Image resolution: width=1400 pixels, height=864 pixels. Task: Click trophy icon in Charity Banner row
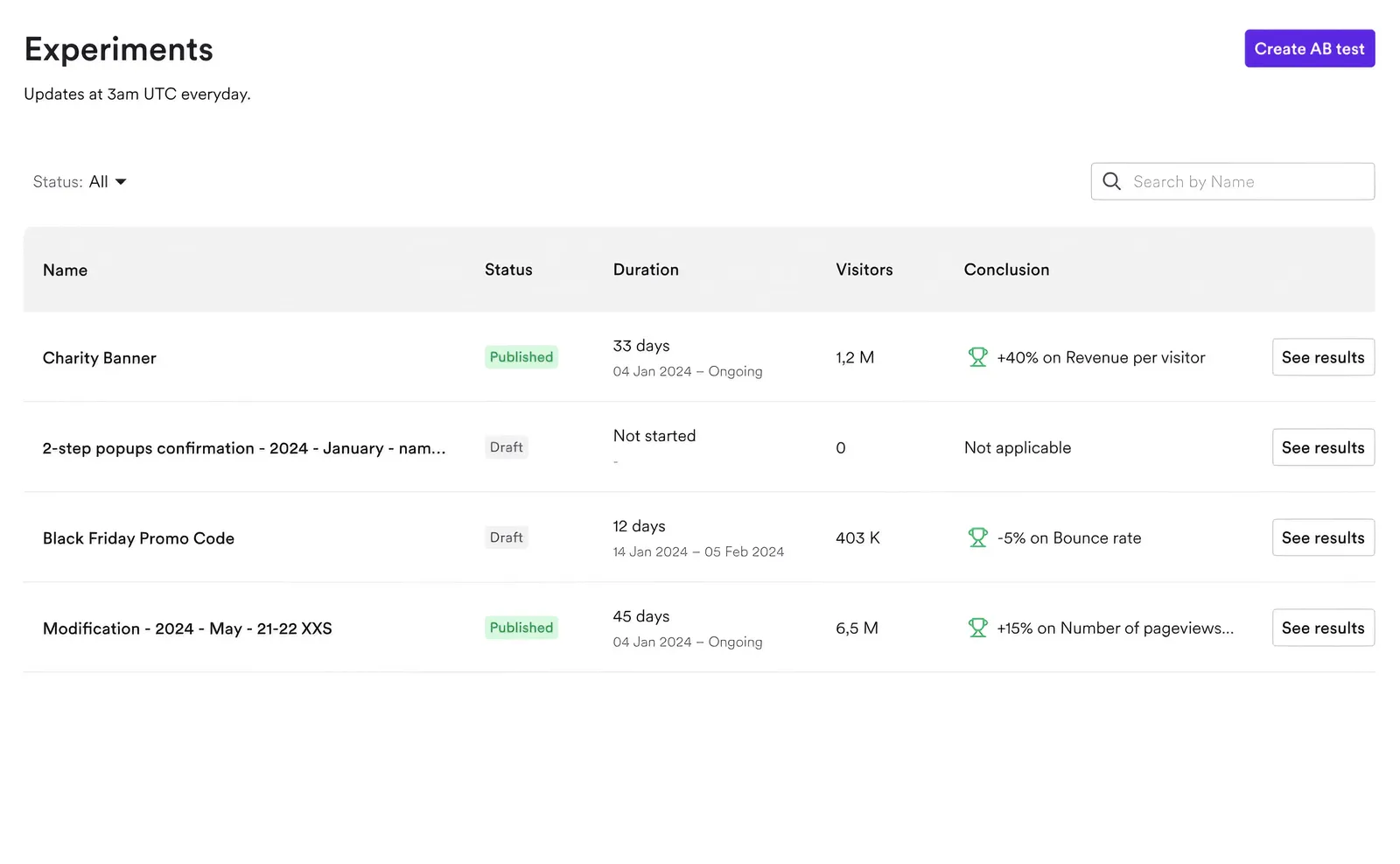point(977,357)
